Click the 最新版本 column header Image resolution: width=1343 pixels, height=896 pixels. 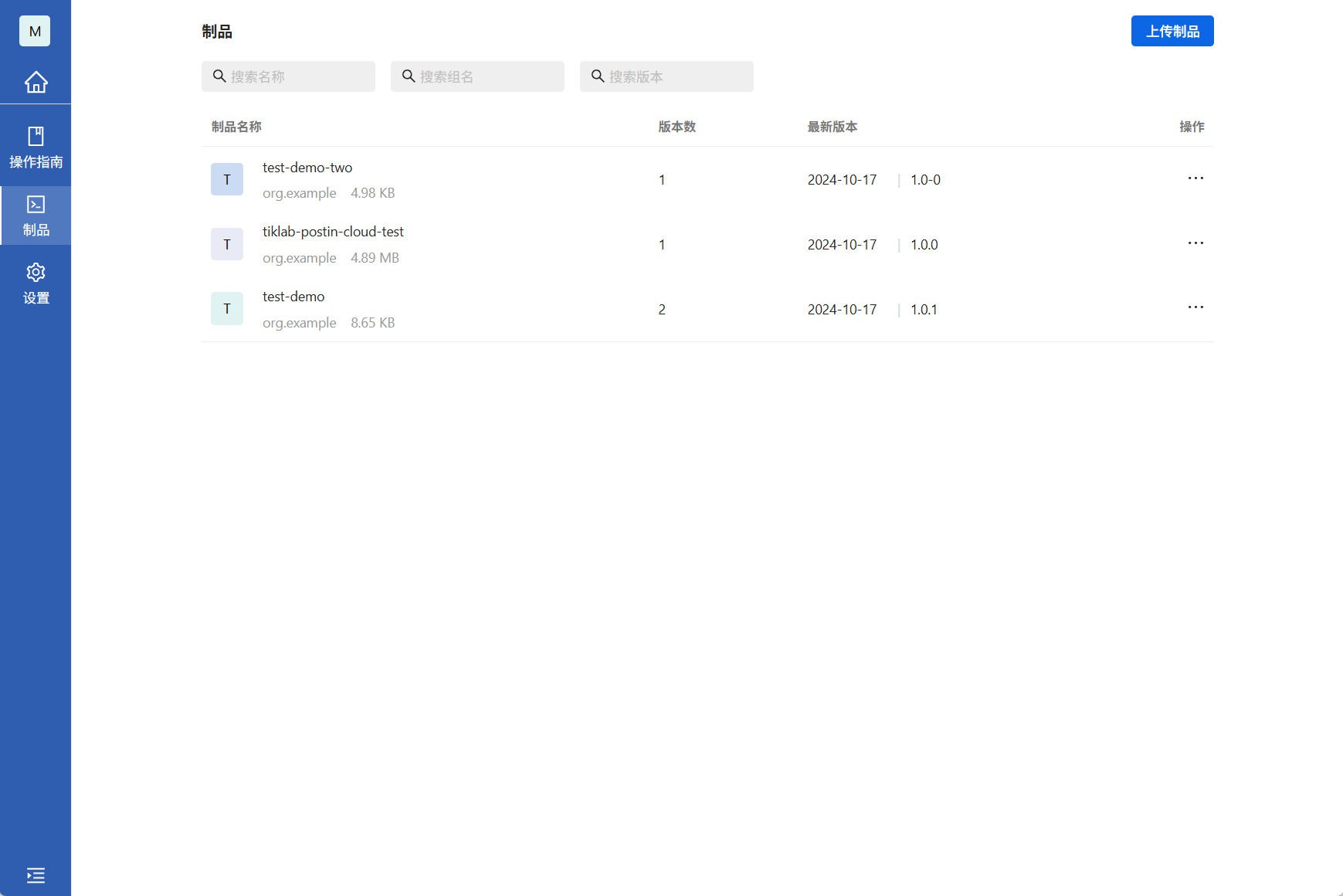(x=833, y=127)
